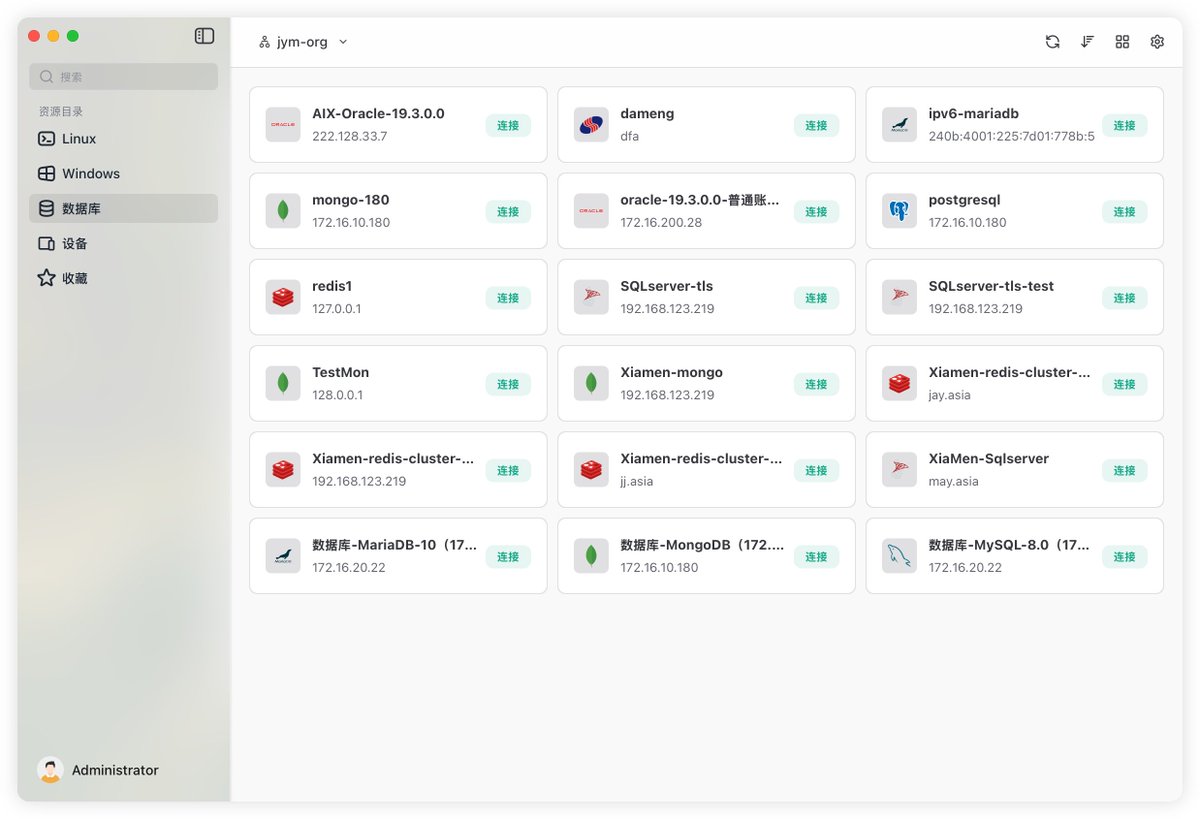Click the 数据库-MySQL-8.0 dolphin icon
This screenshot has width=1200, height=819.
(899, 555)
